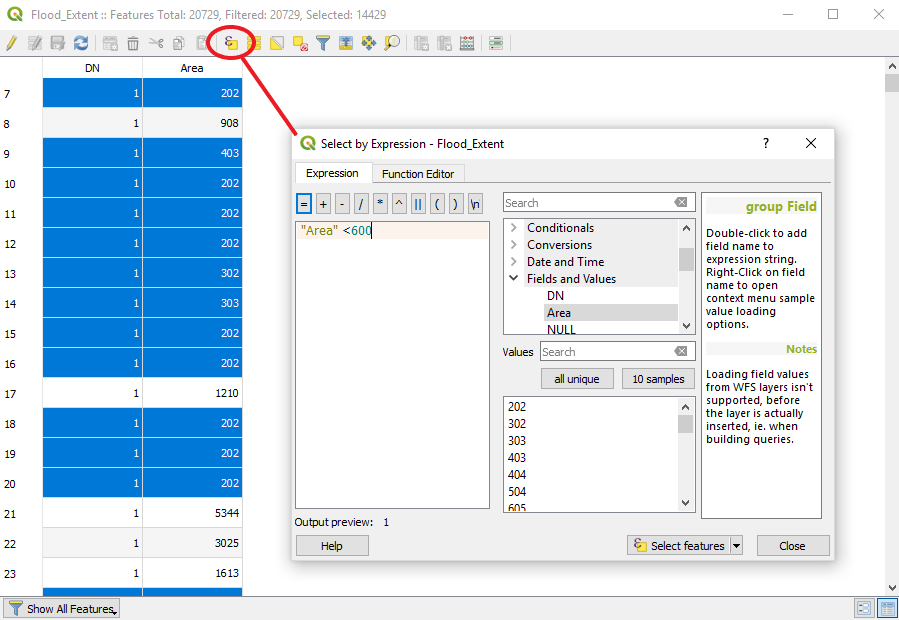Screen dimensions: 899x620
Task: Toggle editing mode with pencil icon
Action: (x=11, y=43)
